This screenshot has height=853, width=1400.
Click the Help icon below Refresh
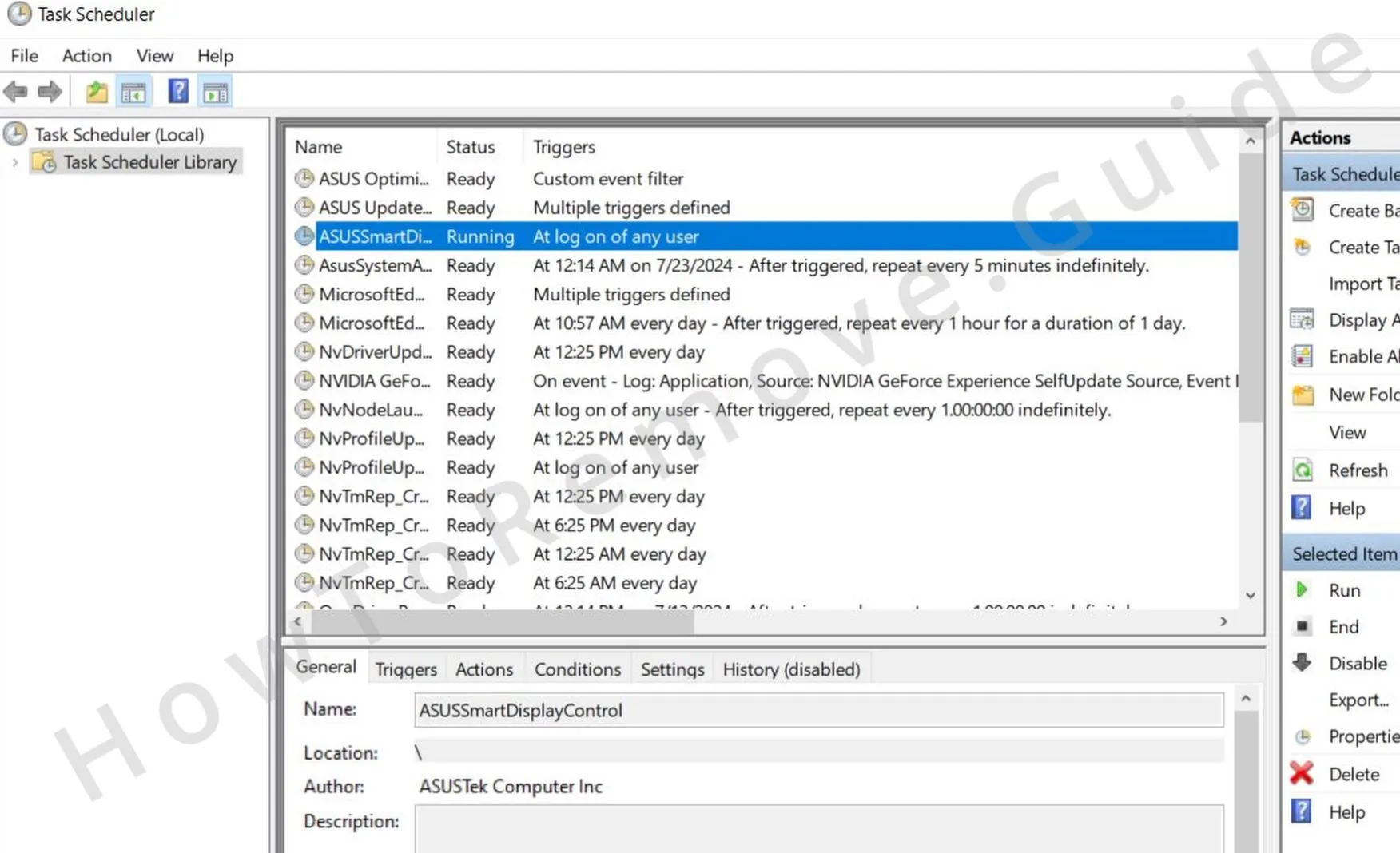click(1302, 508)
